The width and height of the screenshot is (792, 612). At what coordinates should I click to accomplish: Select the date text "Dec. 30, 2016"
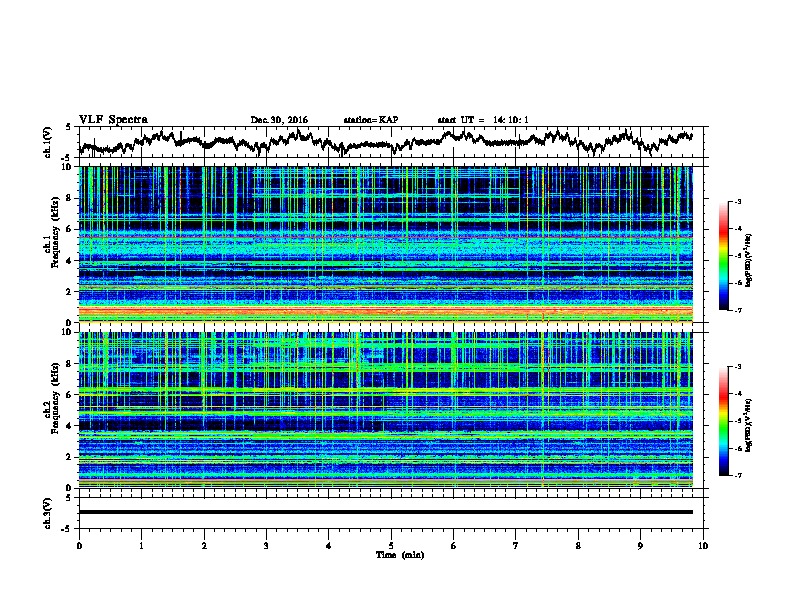coord(279,120)
